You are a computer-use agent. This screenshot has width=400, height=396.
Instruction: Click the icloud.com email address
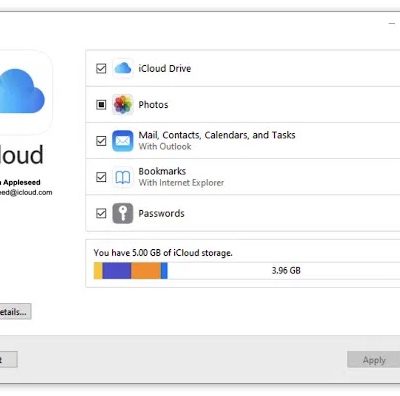[x=26, y=192]
